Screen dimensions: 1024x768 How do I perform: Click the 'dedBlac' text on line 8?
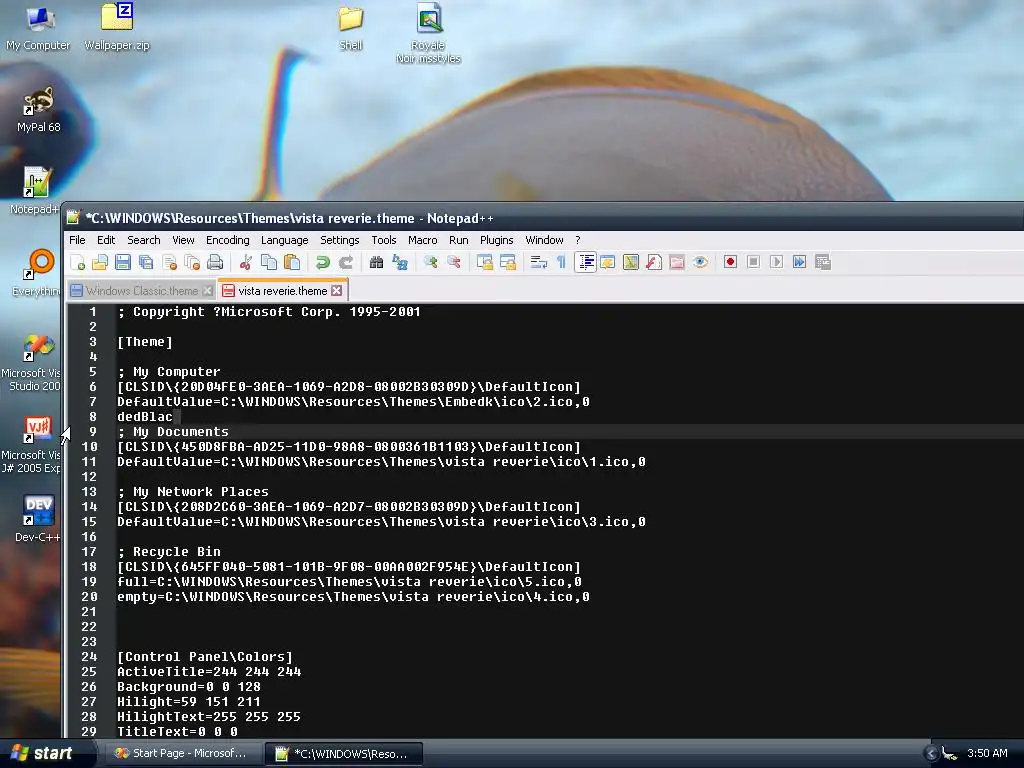[145, 417]
